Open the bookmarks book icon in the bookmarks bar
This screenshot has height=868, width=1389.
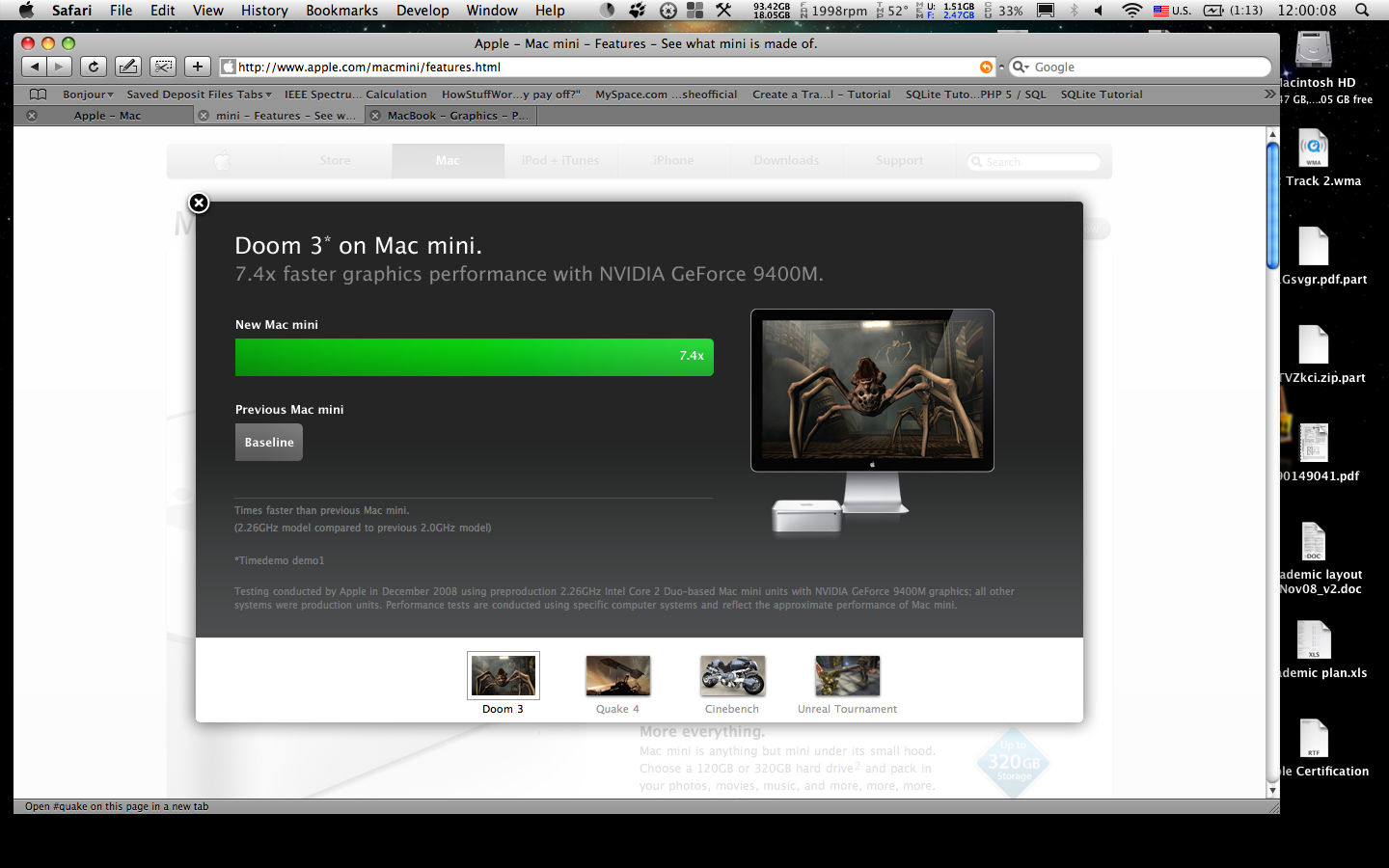[x=39, y=95]
